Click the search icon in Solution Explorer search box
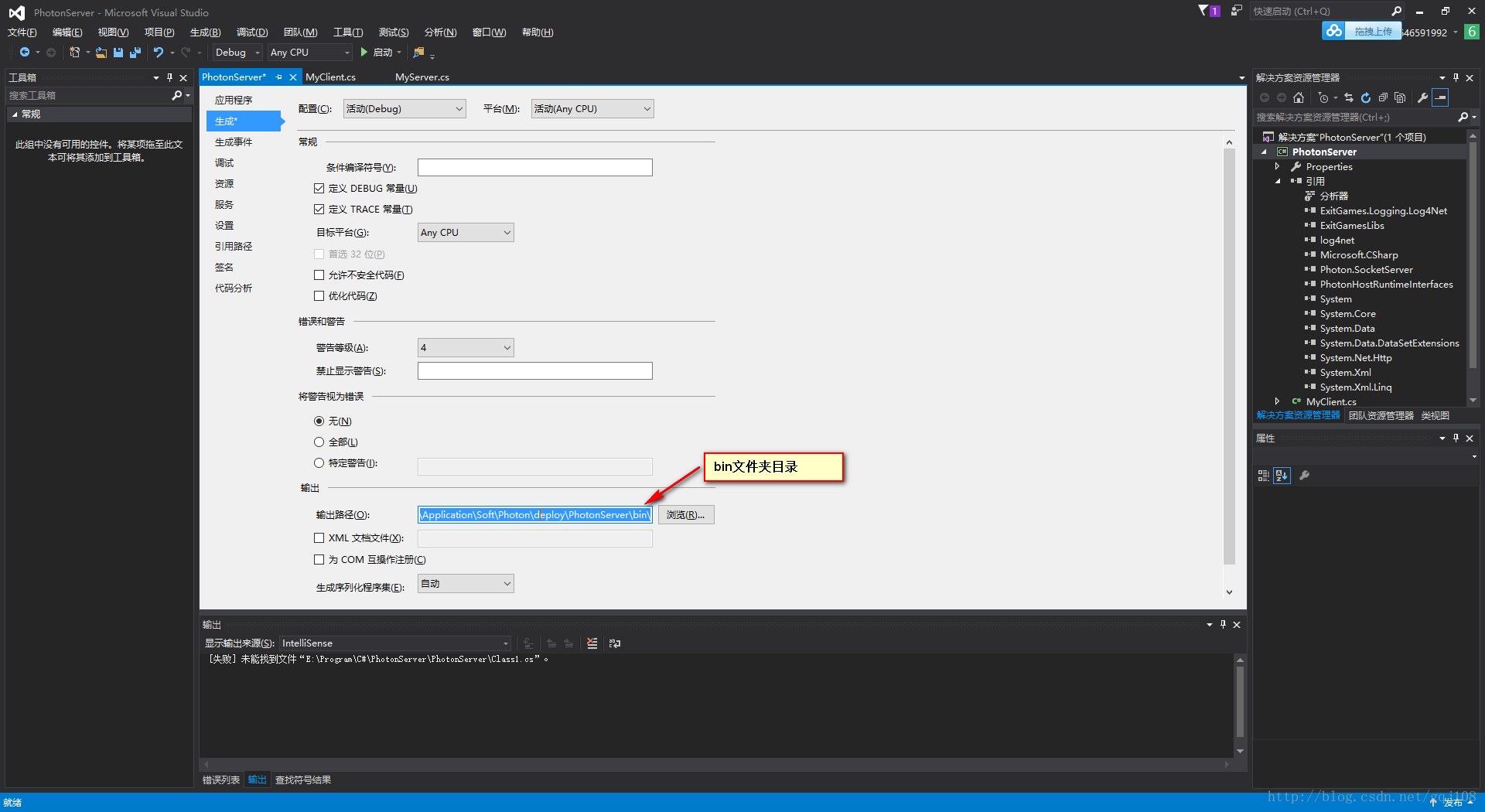 (1463, 118)
